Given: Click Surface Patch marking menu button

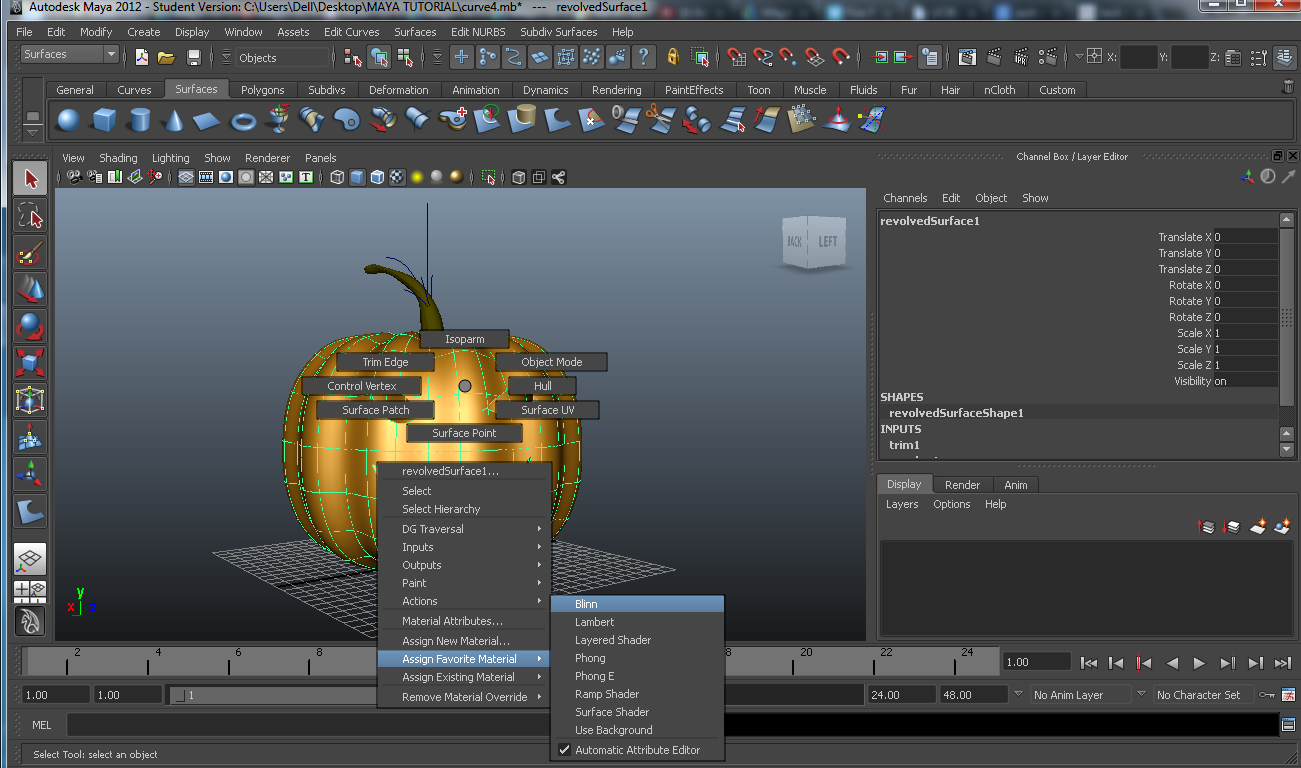Looking at the screenshot, I should (375, 410).
